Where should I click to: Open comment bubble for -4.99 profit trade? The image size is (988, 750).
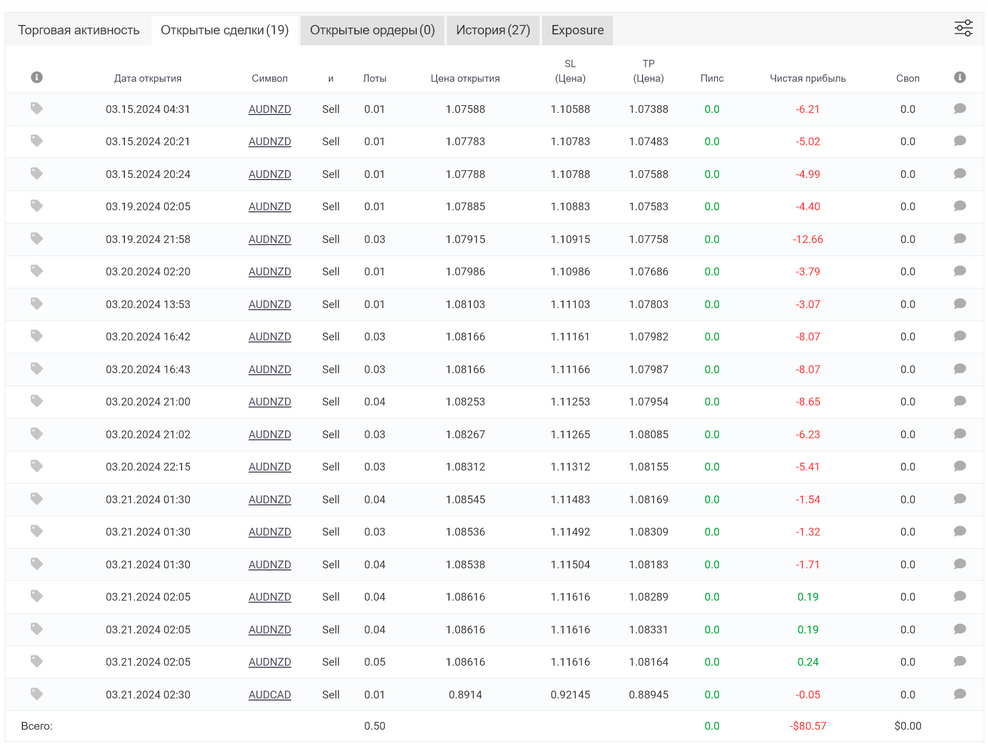click(x=960, y=173)
